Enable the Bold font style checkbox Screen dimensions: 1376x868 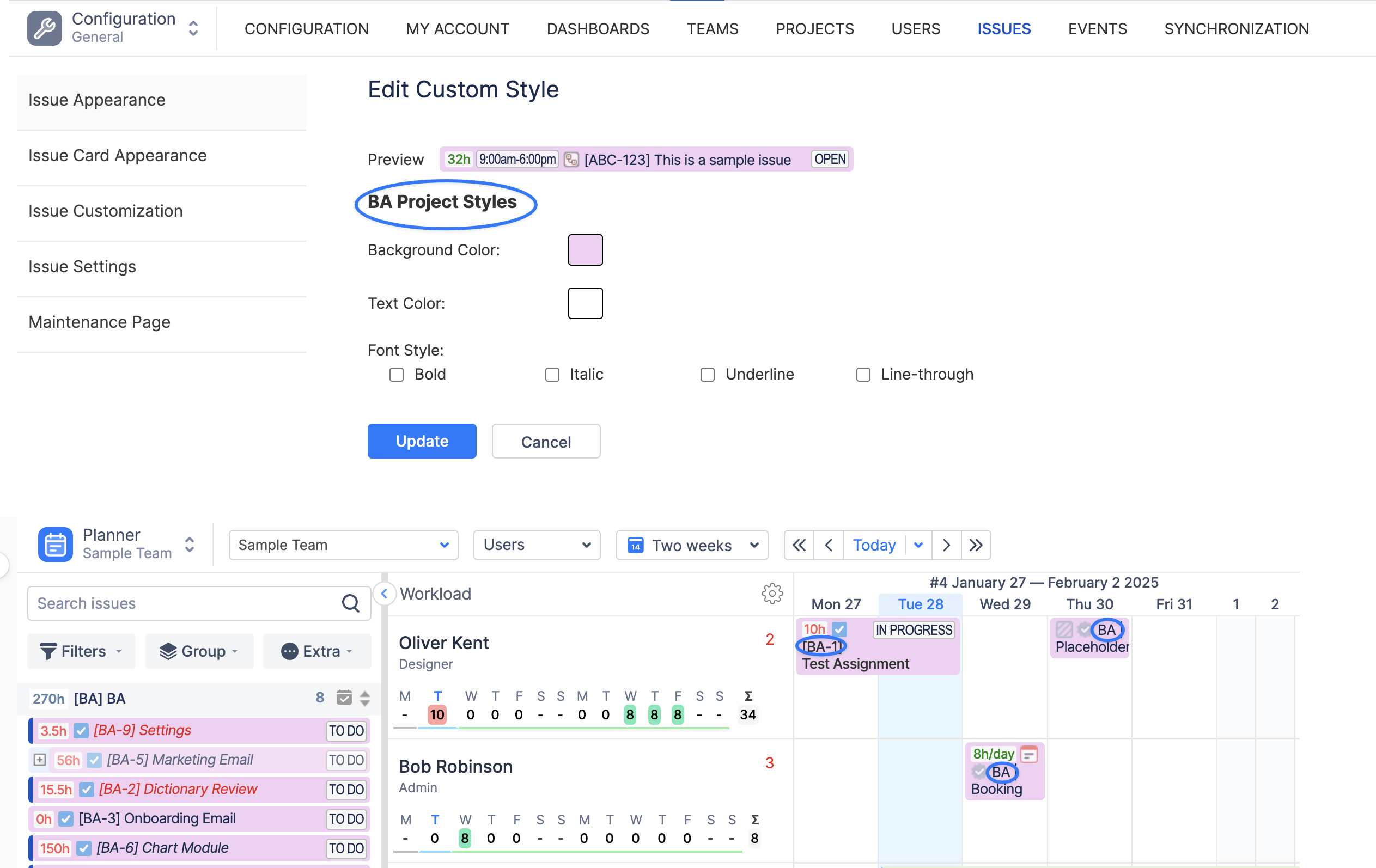click(x=396, y=375)
